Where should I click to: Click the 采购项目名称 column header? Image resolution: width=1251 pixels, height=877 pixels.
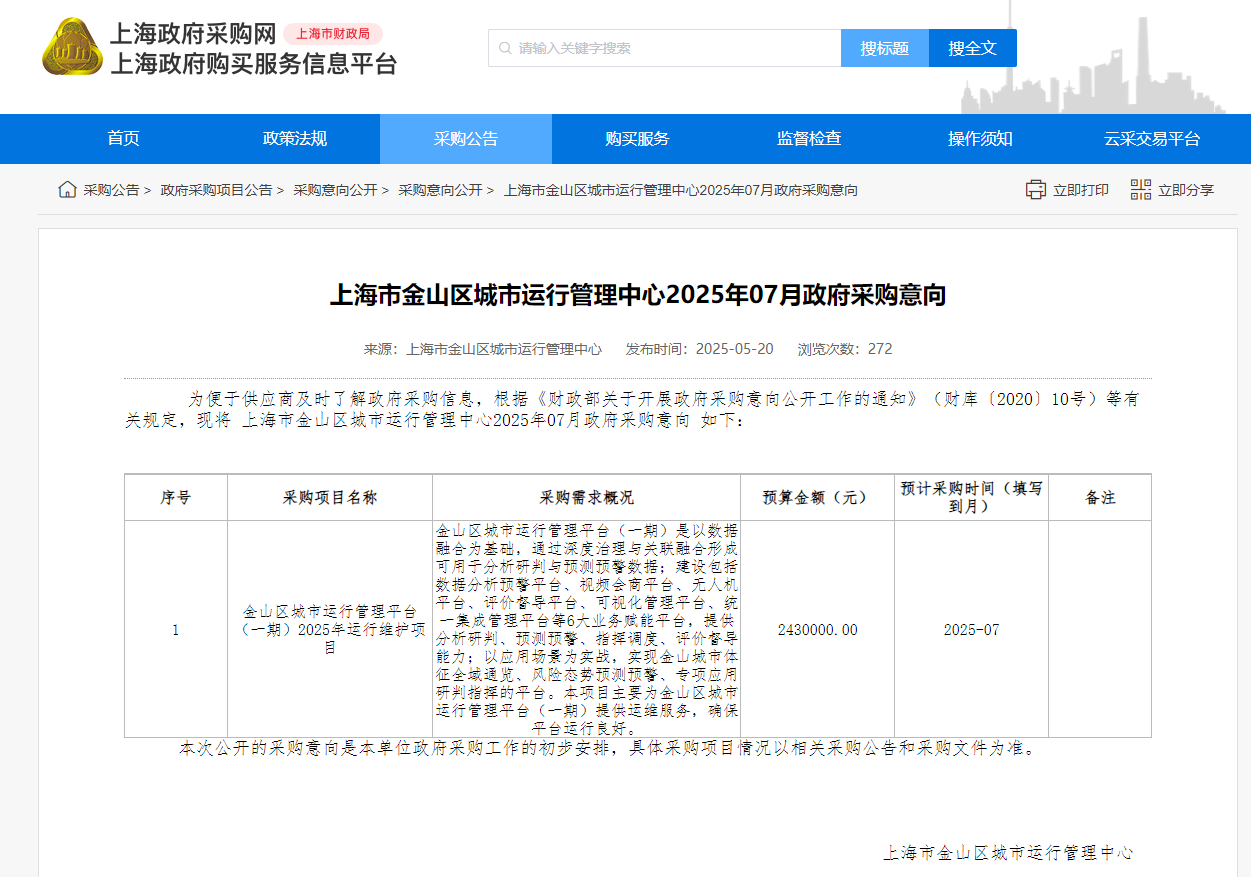click(330, 497)
